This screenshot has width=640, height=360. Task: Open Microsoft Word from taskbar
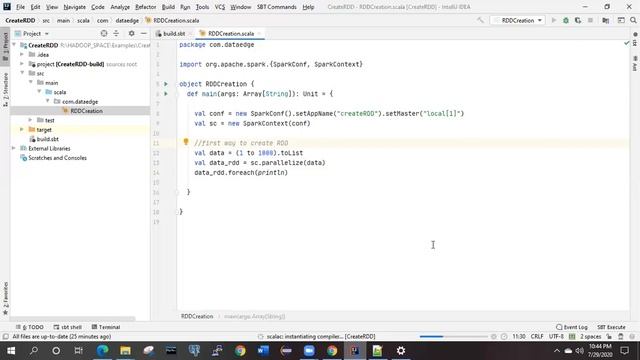[x=263, y=351]
